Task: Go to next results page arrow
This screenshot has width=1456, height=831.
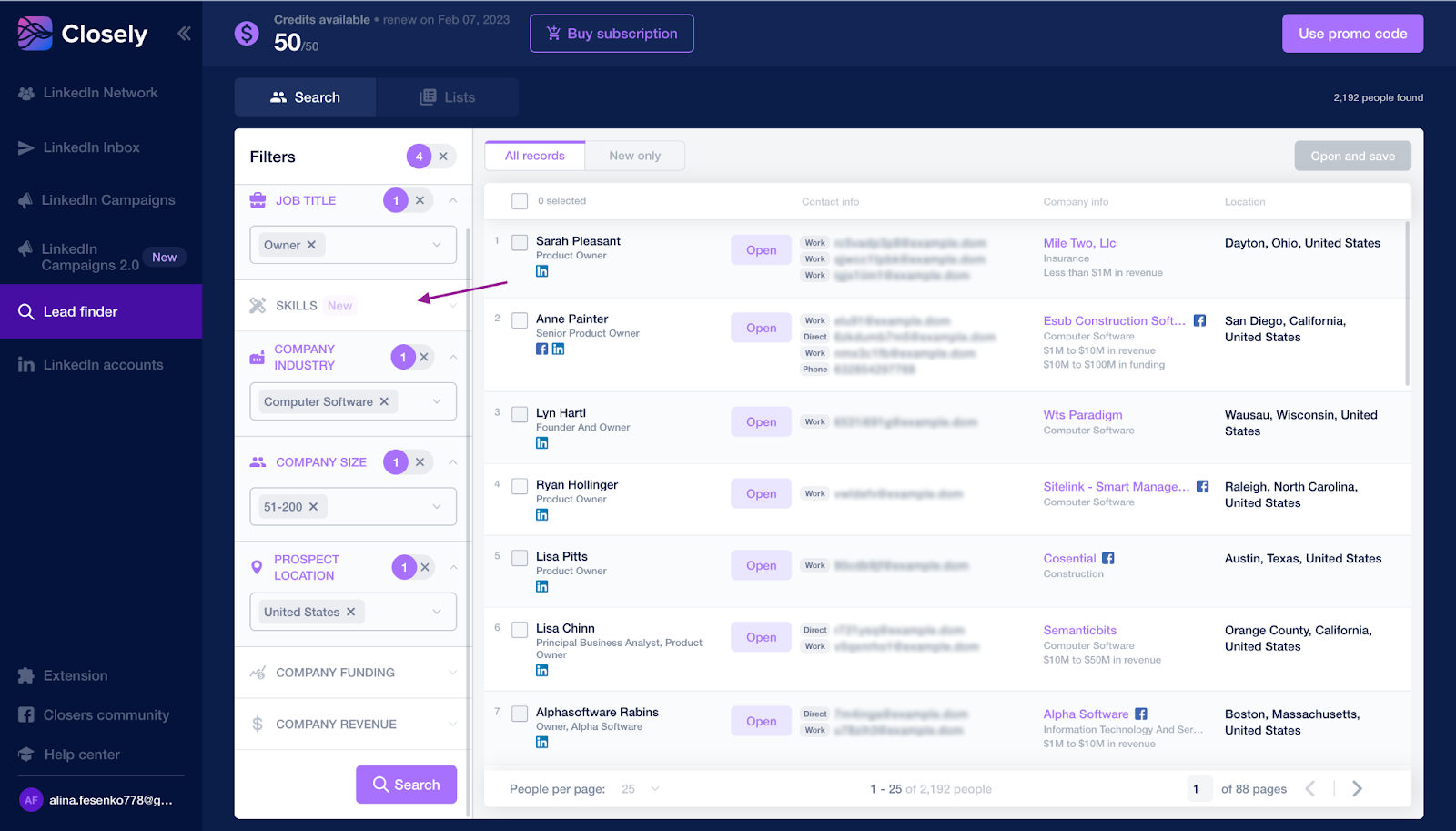Action: (1357, 789)
